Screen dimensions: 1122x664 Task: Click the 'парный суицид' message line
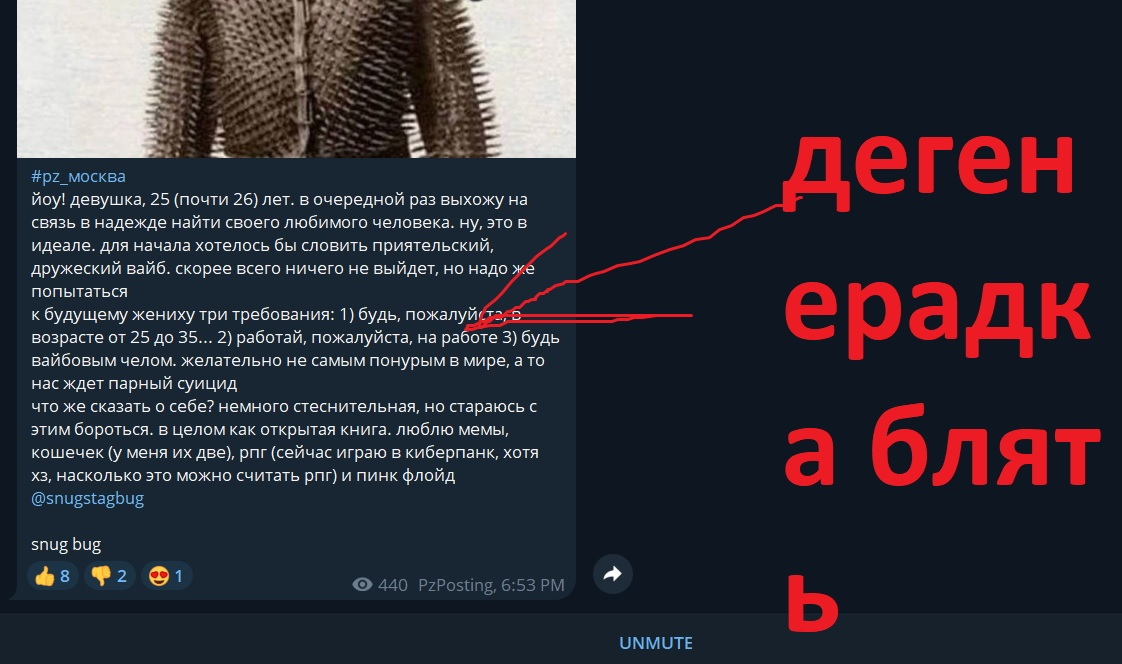point(134,384)
